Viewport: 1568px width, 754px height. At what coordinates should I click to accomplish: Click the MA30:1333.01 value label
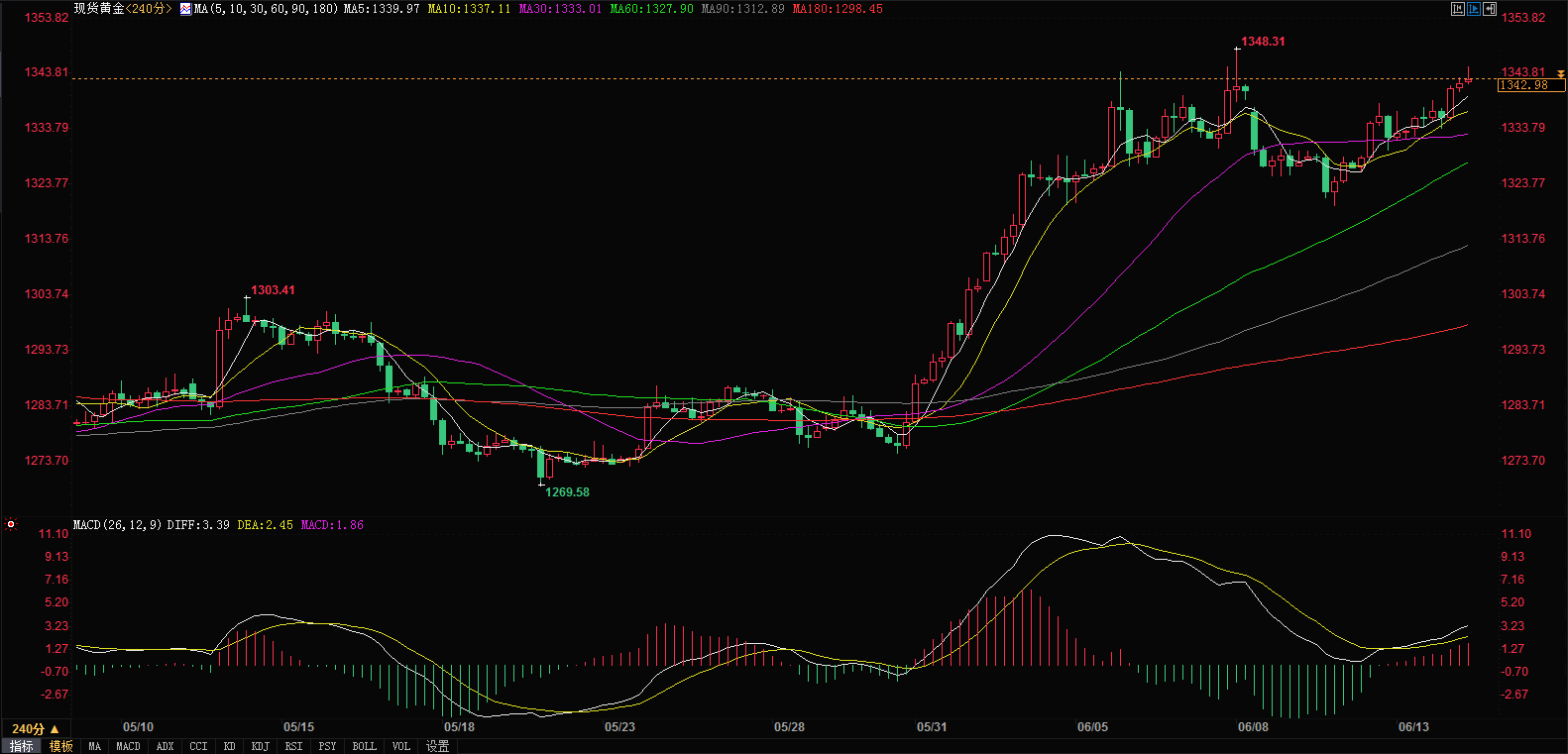(561, 9)
